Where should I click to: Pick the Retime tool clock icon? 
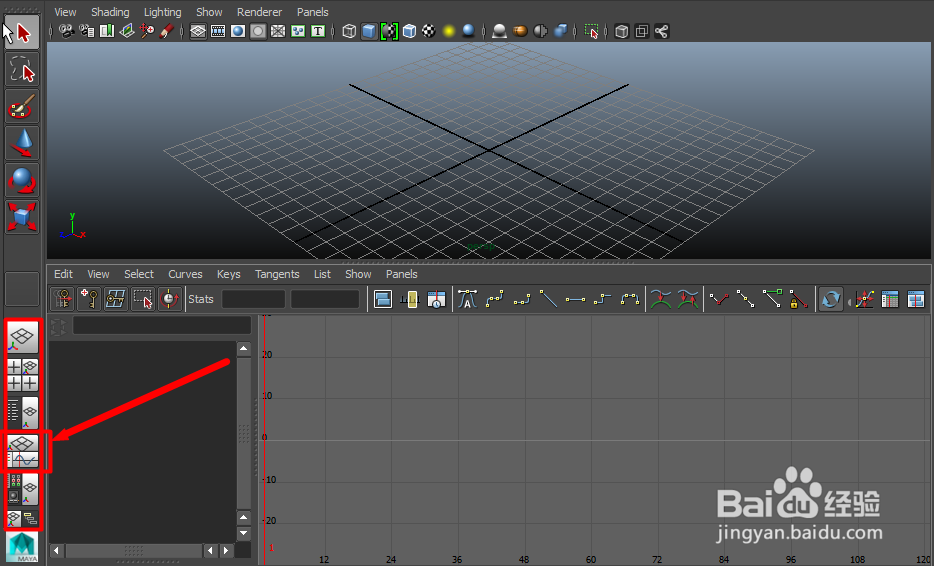pyautogui.click(x=170, y=298)
